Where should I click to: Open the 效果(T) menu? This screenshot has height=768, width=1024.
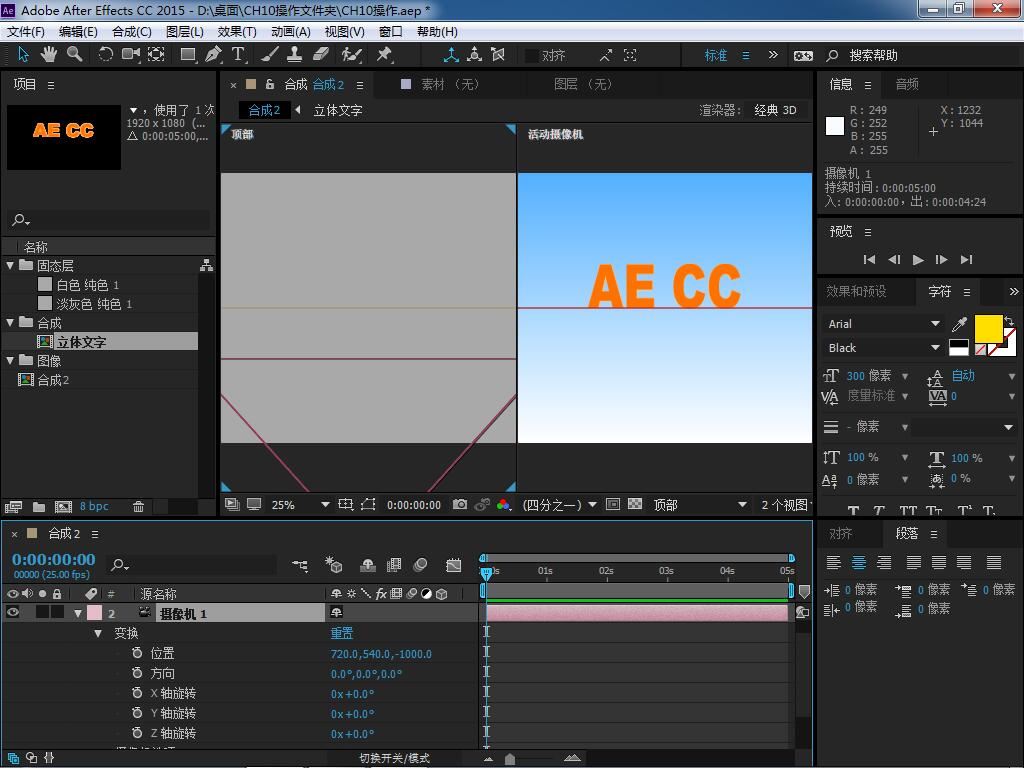click(237, 31)
